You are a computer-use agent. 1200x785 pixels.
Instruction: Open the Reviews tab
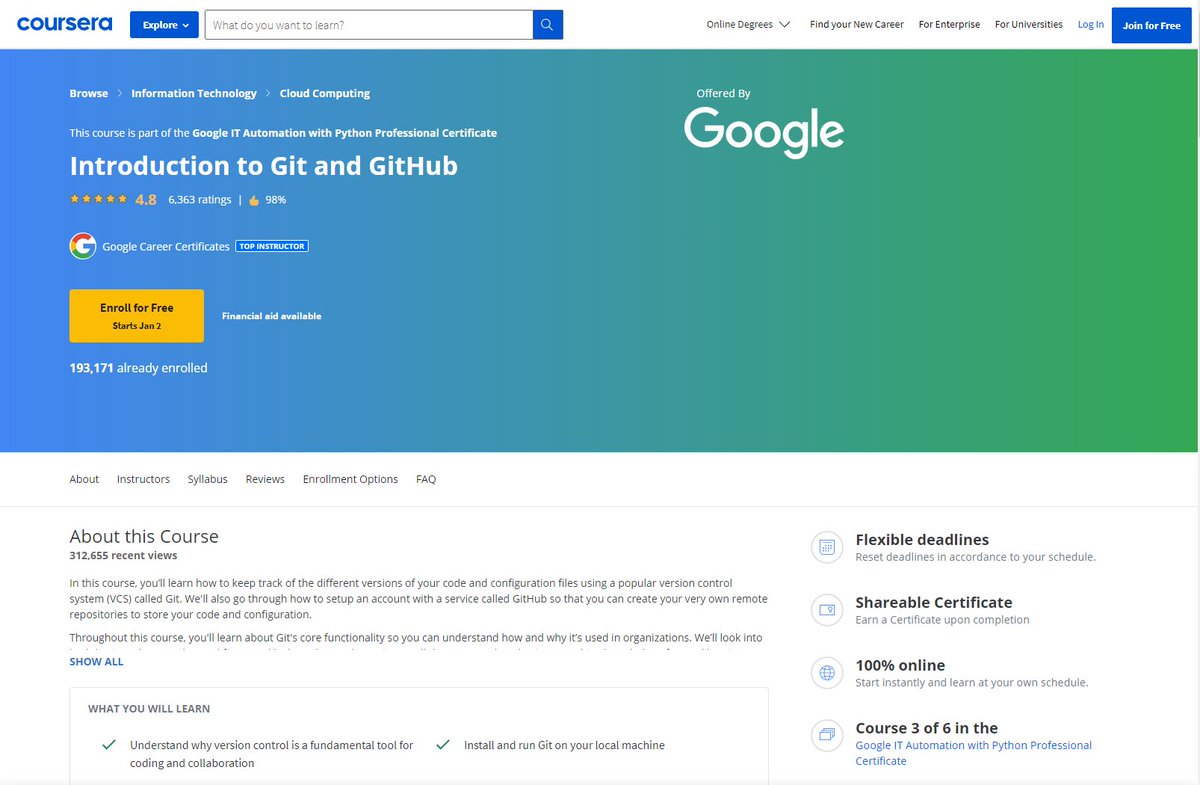264,479
